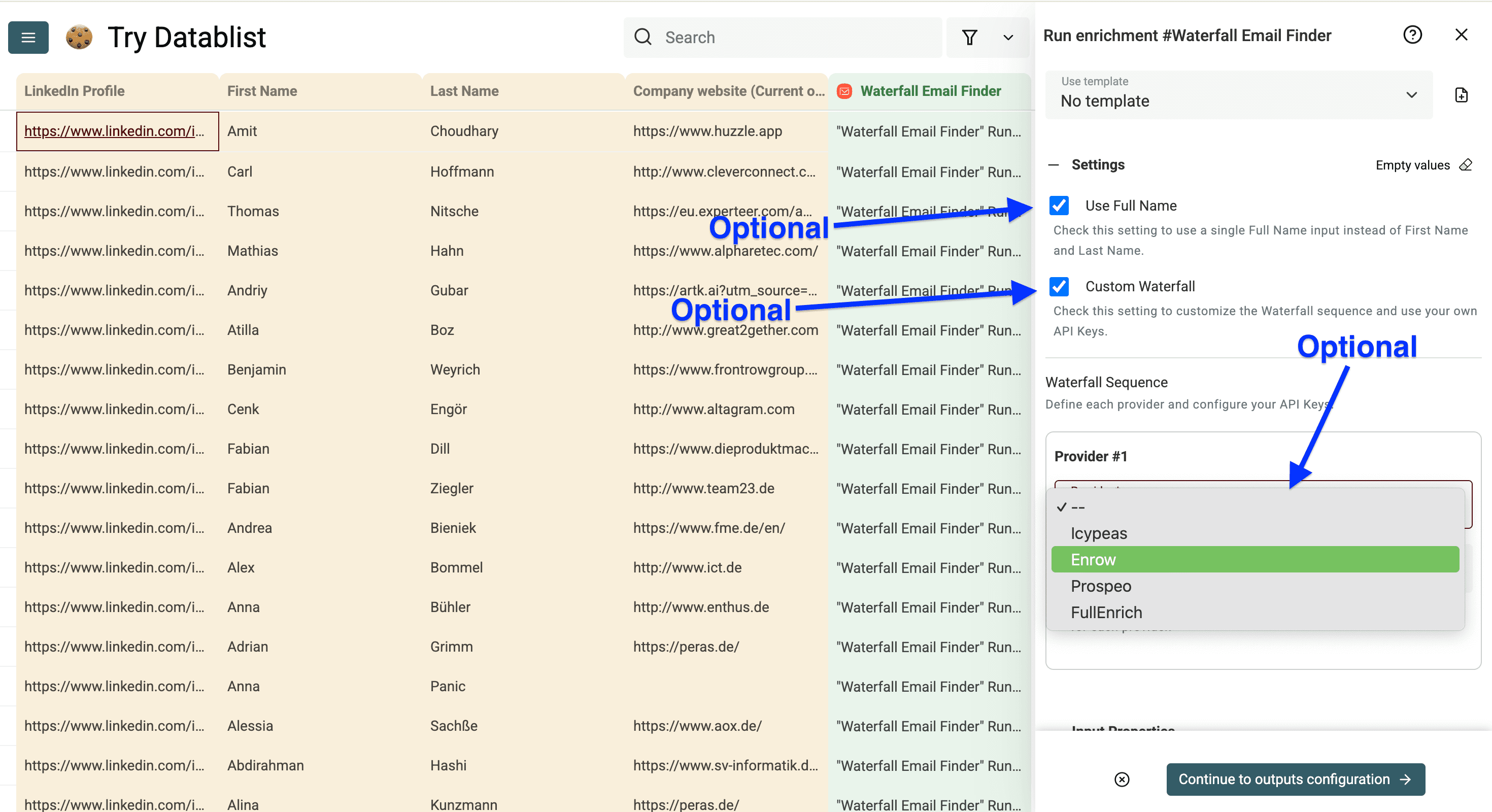Open help via the question mark icon

coord(1413,35)
